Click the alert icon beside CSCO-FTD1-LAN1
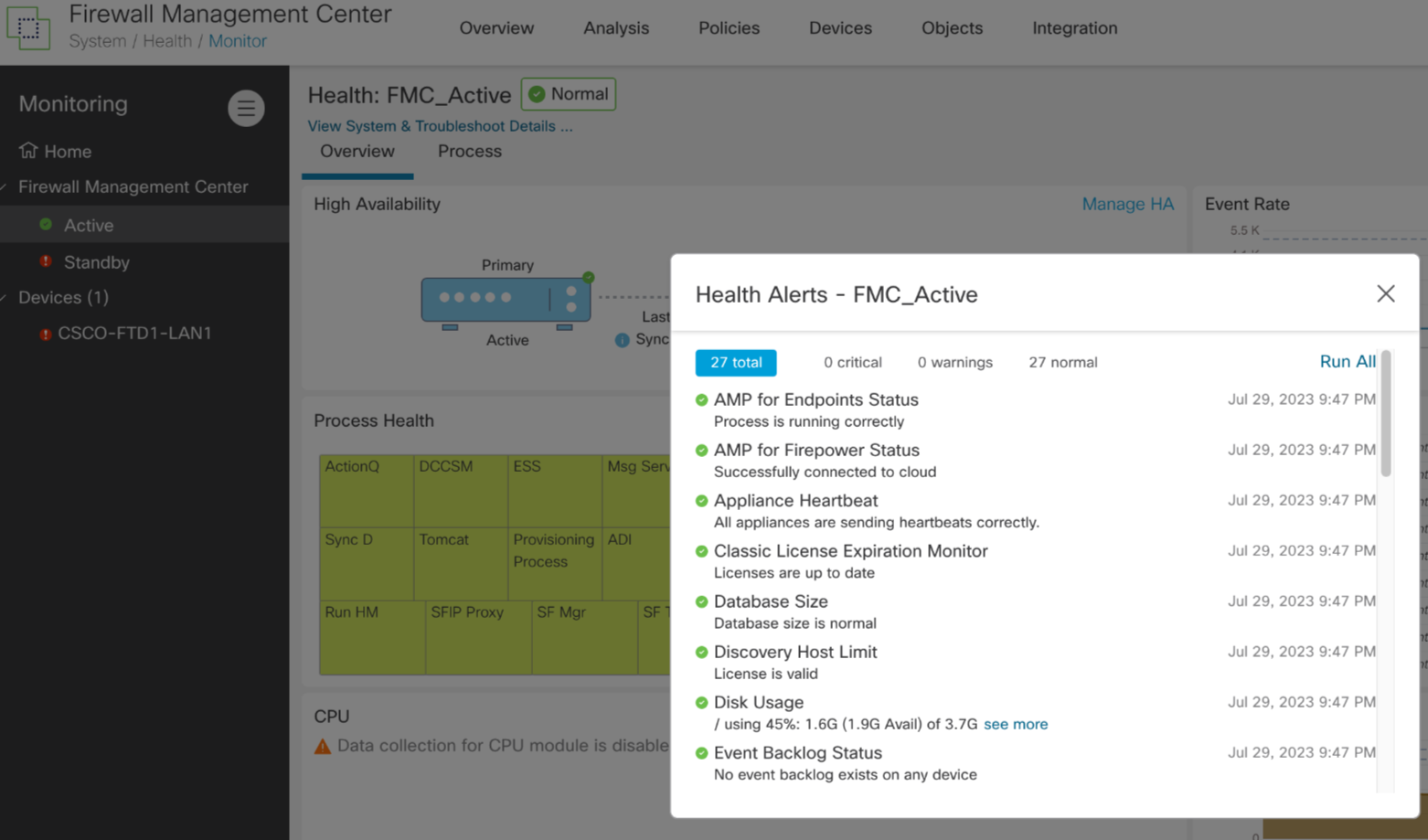 coord(46,333)
